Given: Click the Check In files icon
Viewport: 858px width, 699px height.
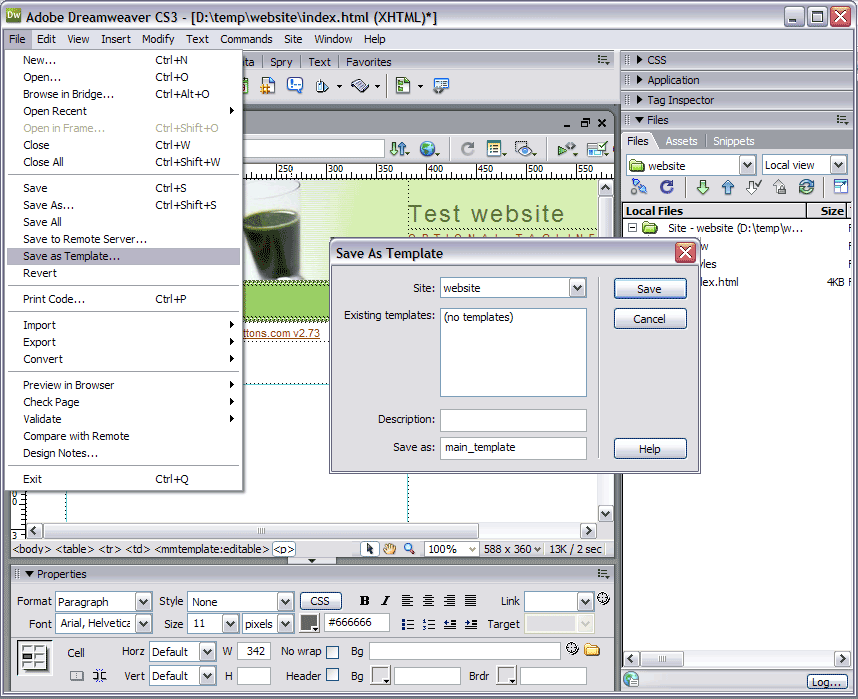Looking at the screenshot, I should click(x=780, y=187).
